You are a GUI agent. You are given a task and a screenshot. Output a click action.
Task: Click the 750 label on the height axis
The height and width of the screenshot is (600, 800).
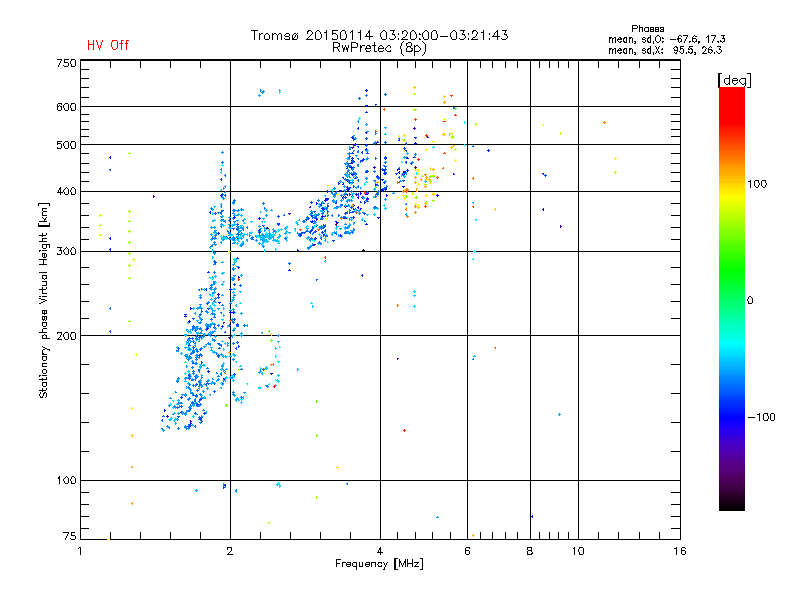(66, 63)
